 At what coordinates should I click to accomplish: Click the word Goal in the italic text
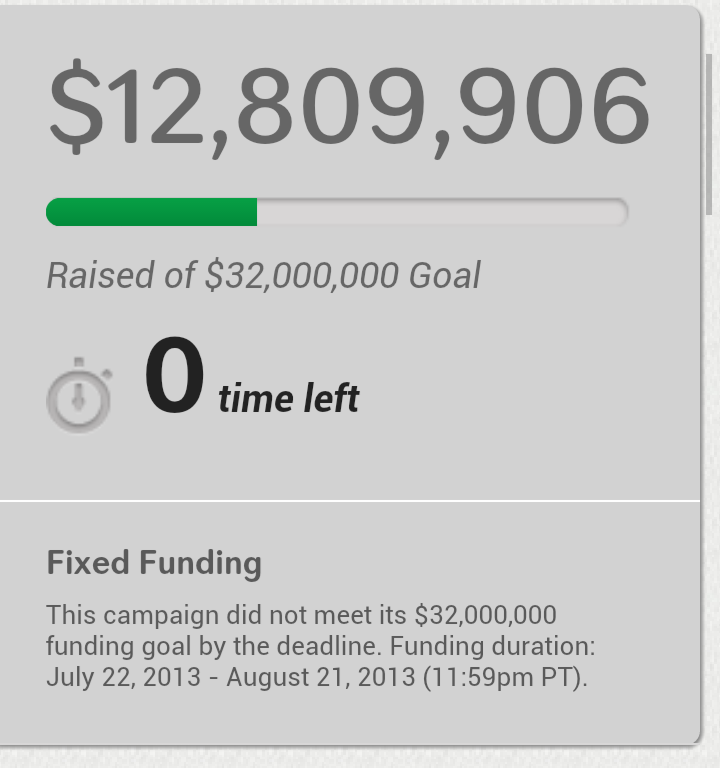click(445, 275)
